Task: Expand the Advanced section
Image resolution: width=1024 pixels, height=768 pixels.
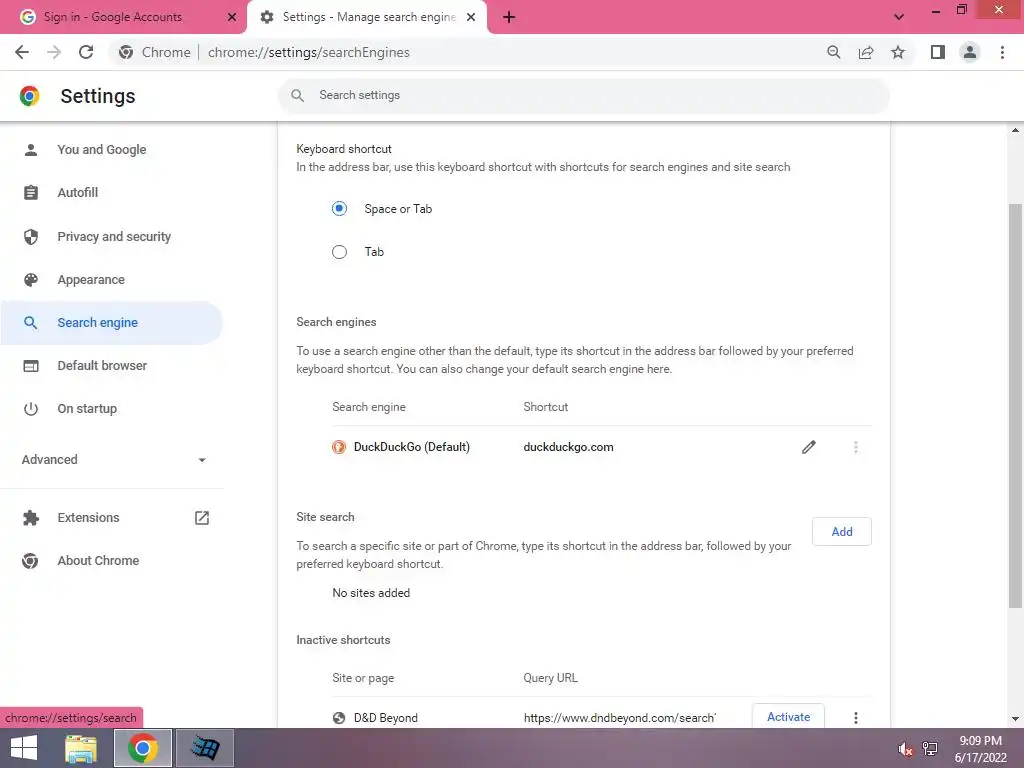Action: 113,460
